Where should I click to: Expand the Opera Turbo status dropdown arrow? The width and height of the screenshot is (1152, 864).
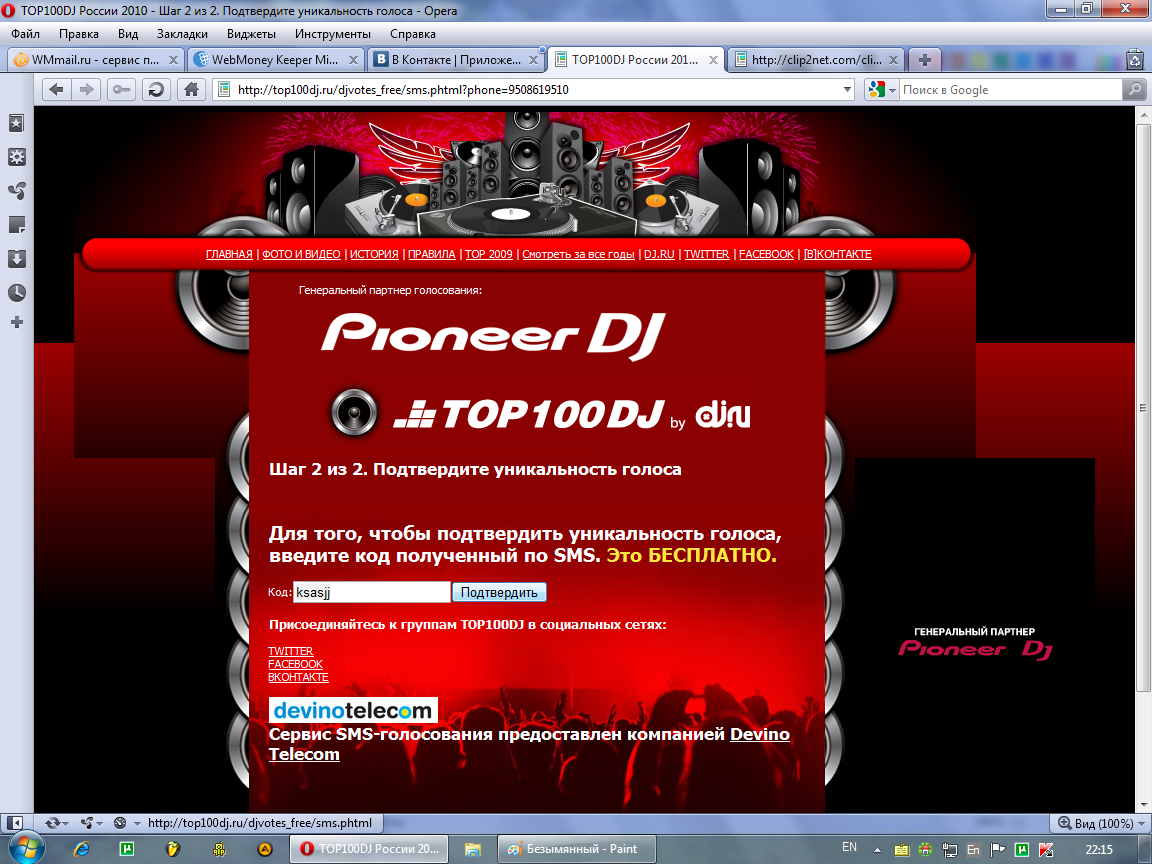137,824
